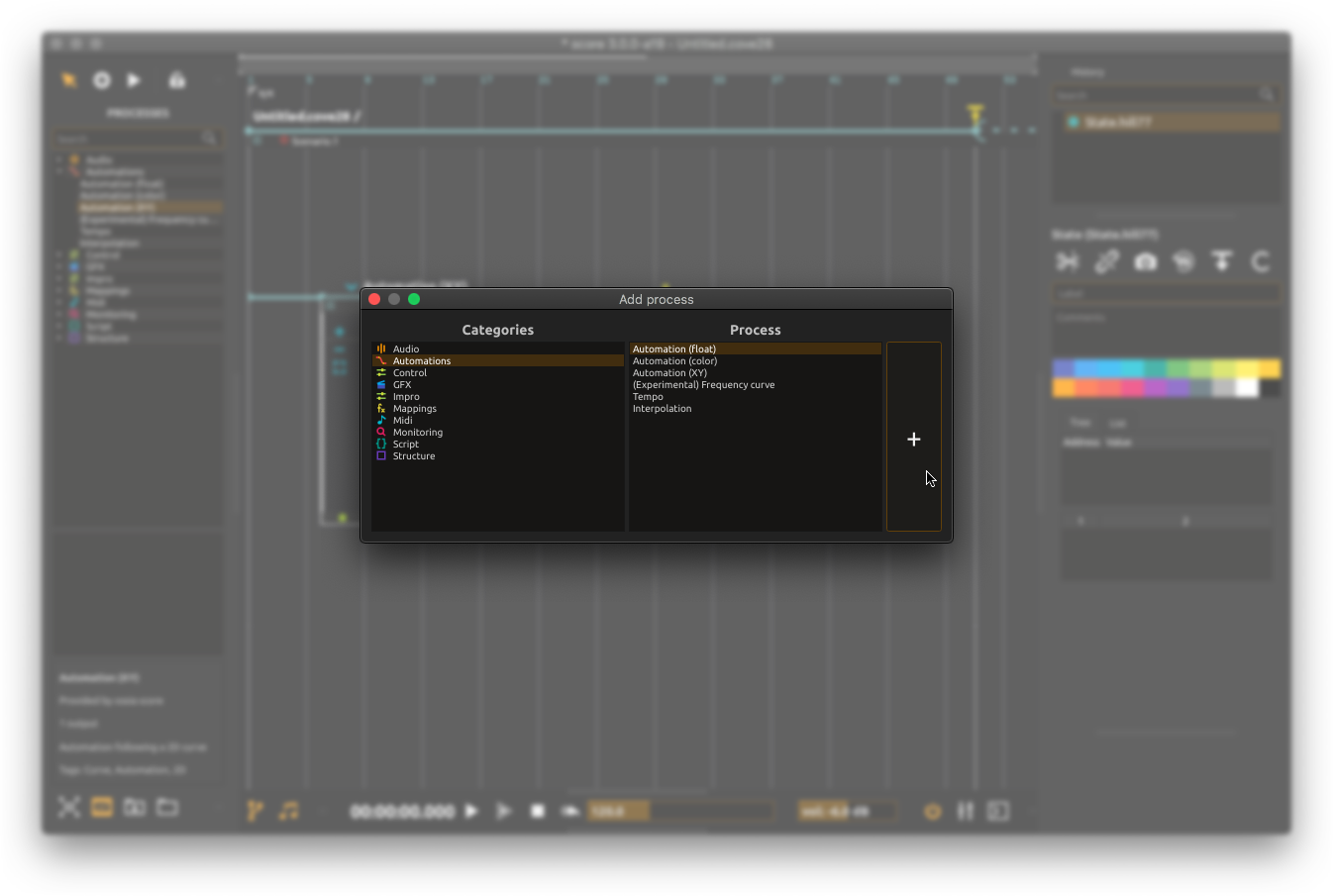Choose the Structure square icon
Image resolution: width=1333 pixels, height=896 pixels.
click(x=381, y=455)
